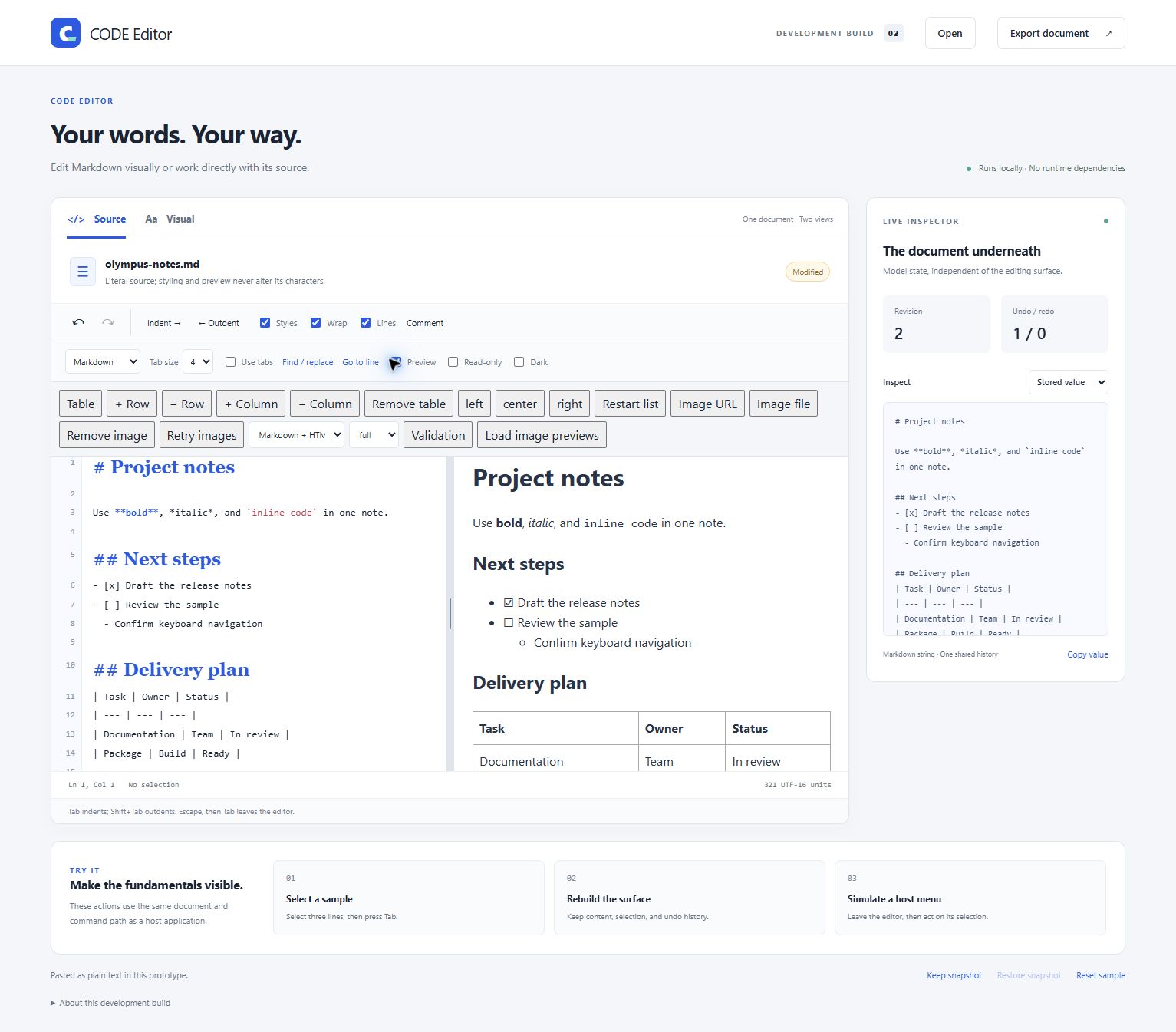Viewport: 1176px width, 1032px height.
Task: Switch to the Visual tab
Action: click(170, 219)
